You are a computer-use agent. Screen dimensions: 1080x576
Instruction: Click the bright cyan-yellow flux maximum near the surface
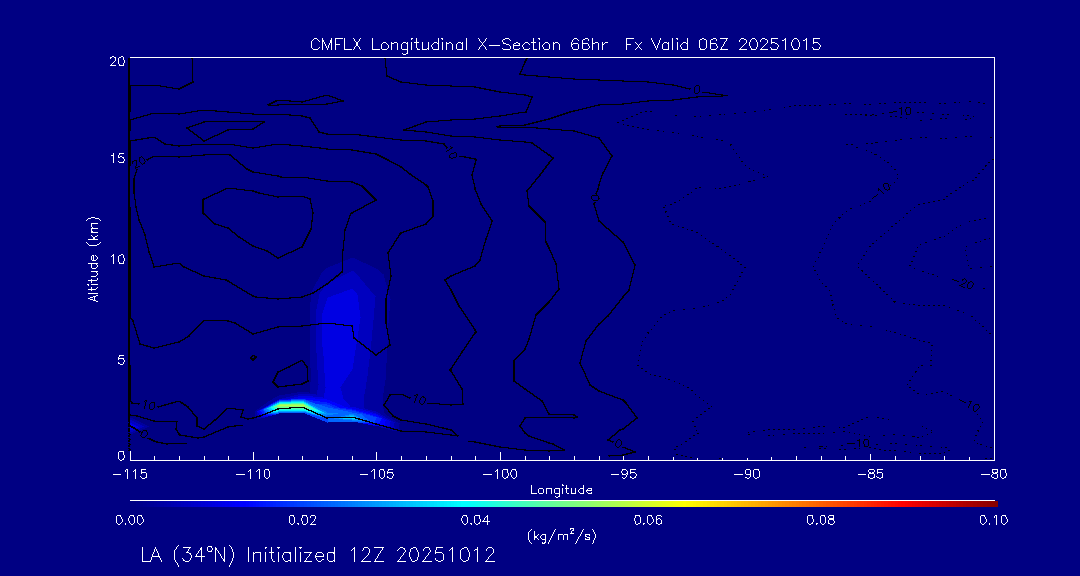[x=291, y=405]
